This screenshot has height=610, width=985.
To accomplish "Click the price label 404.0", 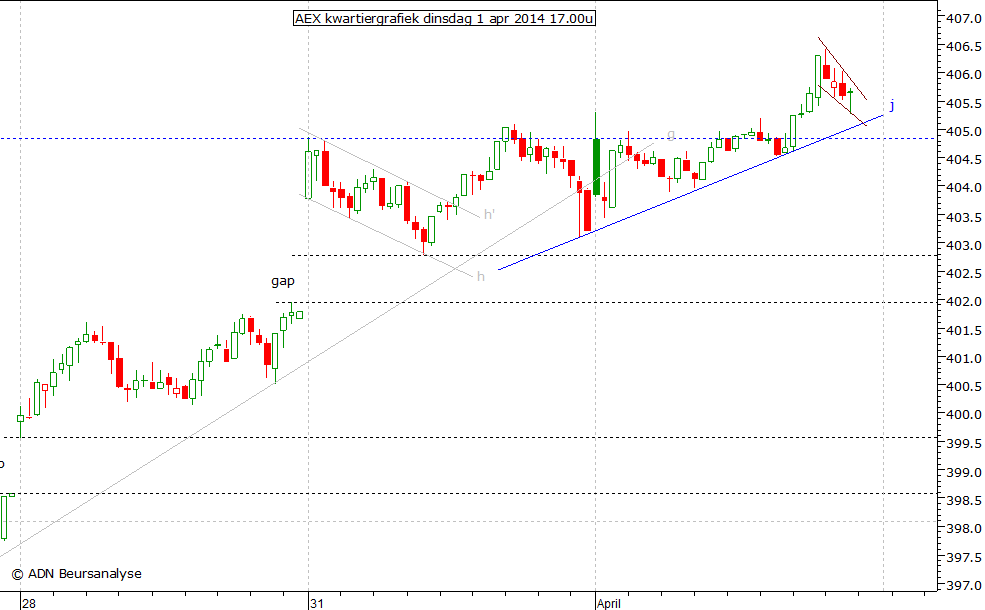I will coord(964,188).
